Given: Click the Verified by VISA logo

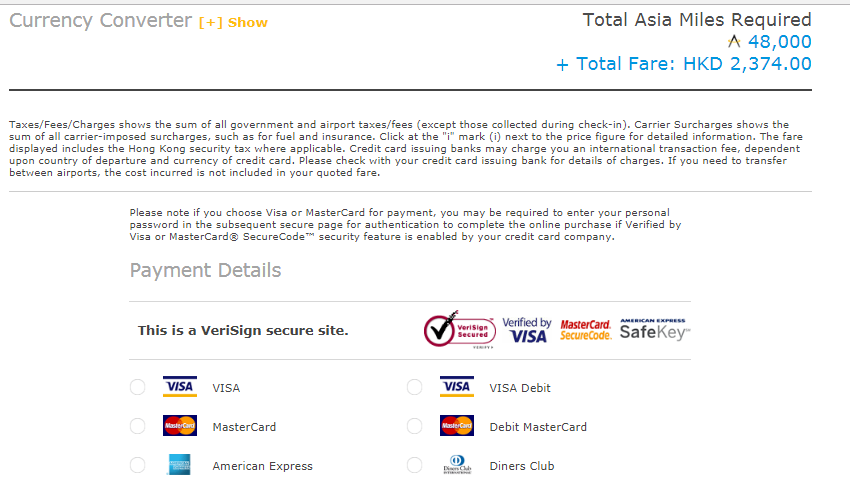Looking at the screenshot, I should (526, 330).
